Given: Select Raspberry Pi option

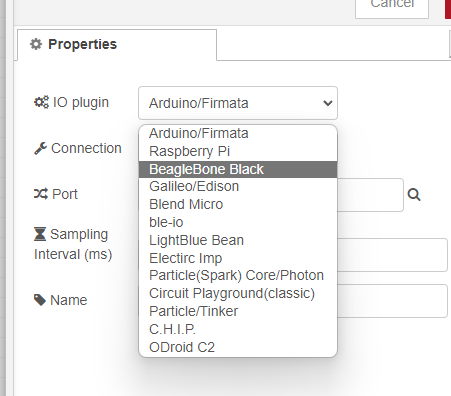Looking at the screenshot, I should pyautogui.click(x=238, y=151).
